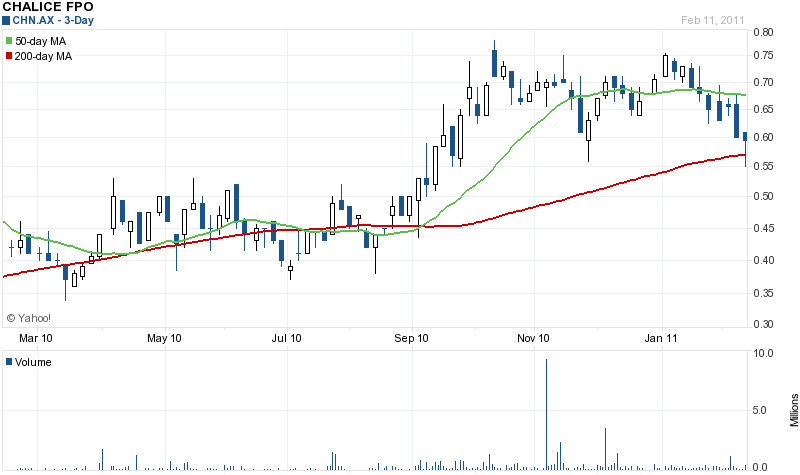The width and height of the screenshot is (800, 475).
Task: Click the 0.0 volume axis value
Action: (760, 467)
